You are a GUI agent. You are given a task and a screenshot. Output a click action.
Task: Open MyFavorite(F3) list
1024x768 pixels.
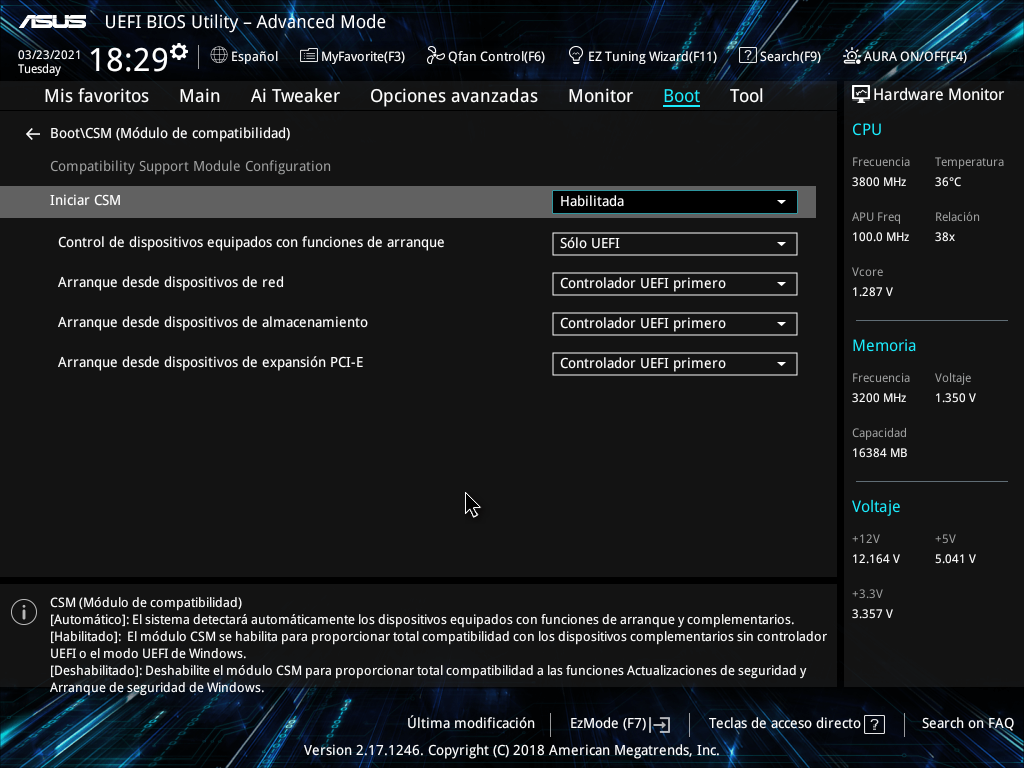pyautogui.click(x=353, y=56)
